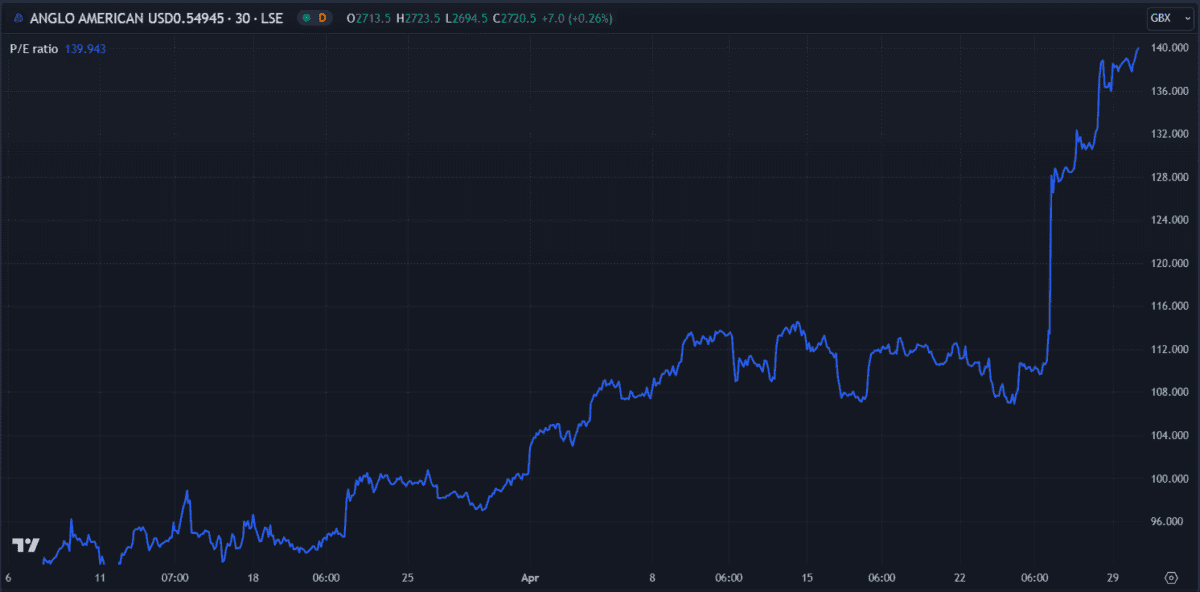
Task: Click the 07:00 marker on time axis
Action: (x=175, y=578)
